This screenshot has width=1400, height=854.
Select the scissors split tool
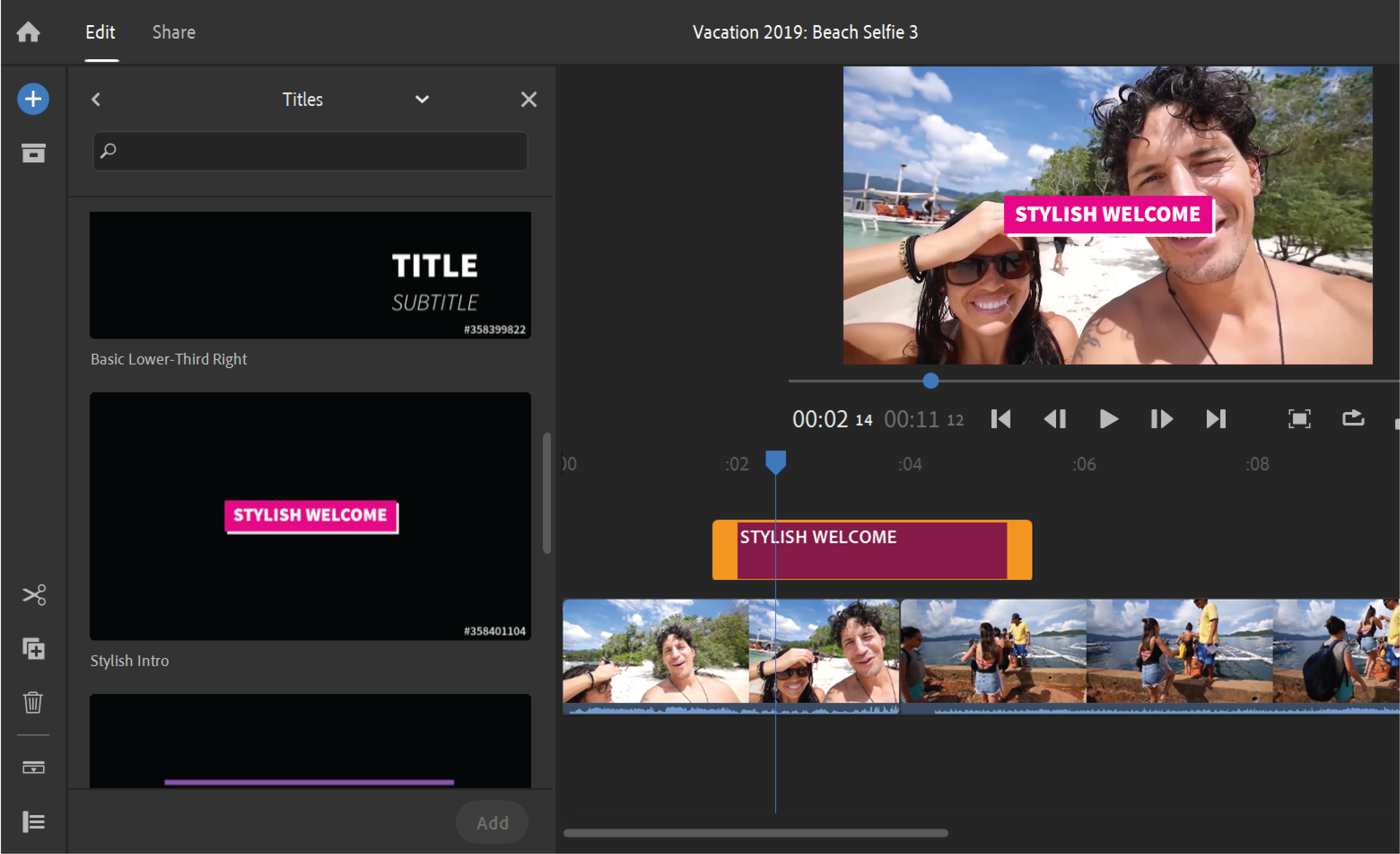point(33,595)
